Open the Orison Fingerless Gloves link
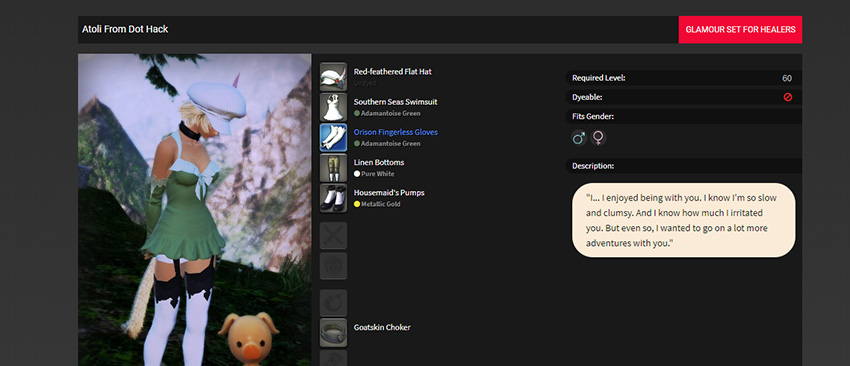850x366 pixels. pos(395,132)
